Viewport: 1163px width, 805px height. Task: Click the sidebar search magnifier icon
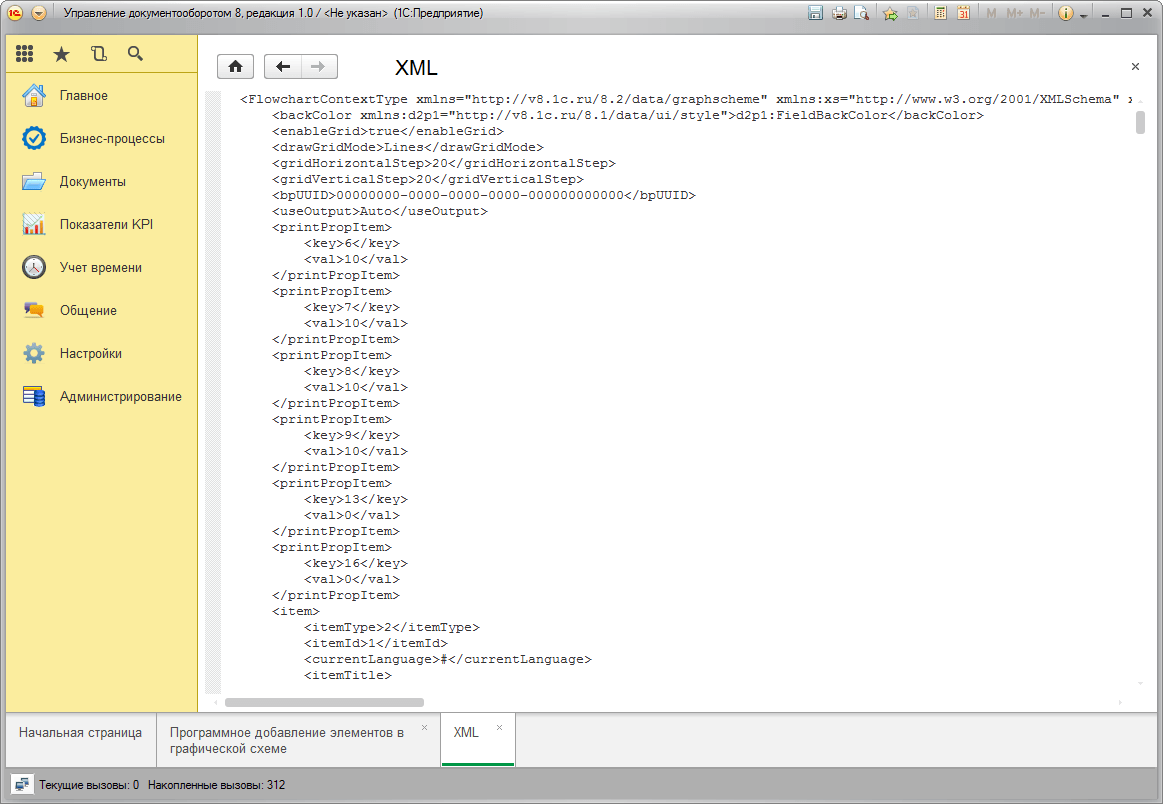click(x=135, y=54)
